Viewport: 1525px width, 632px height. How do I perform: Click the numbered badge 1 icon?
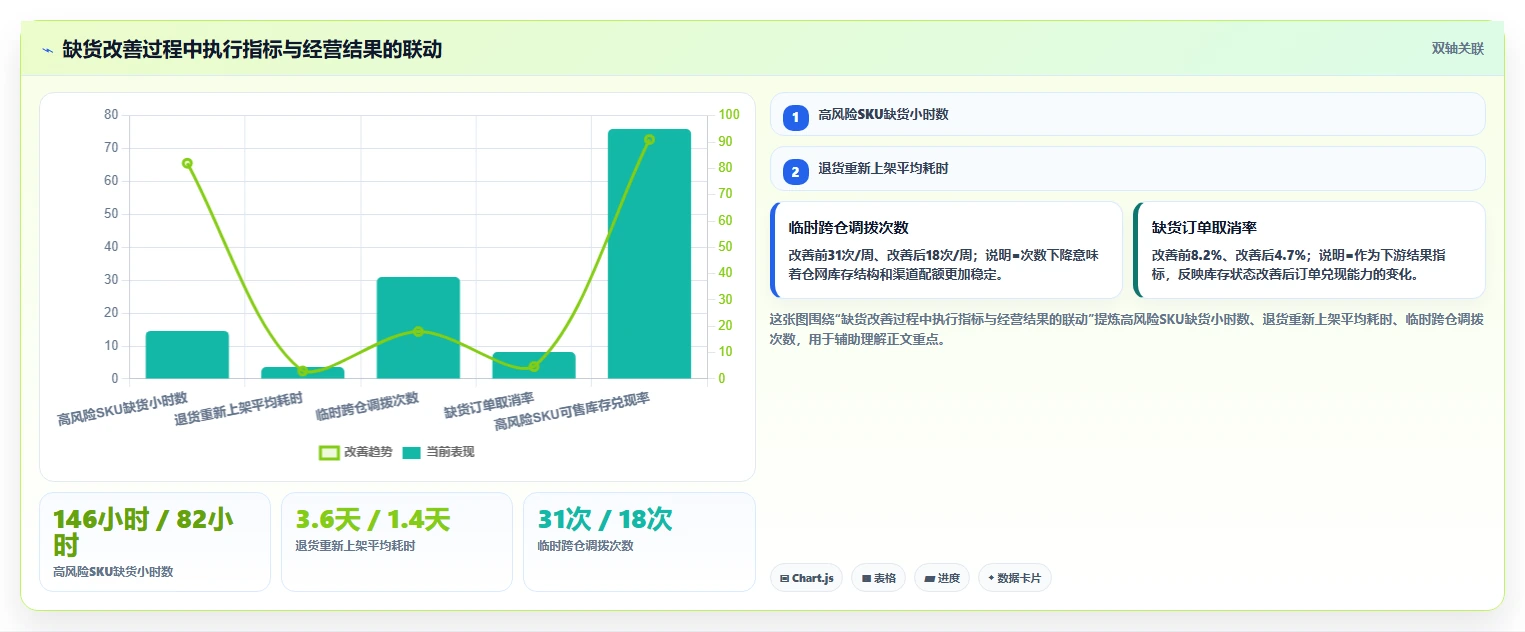pos(795,118)
